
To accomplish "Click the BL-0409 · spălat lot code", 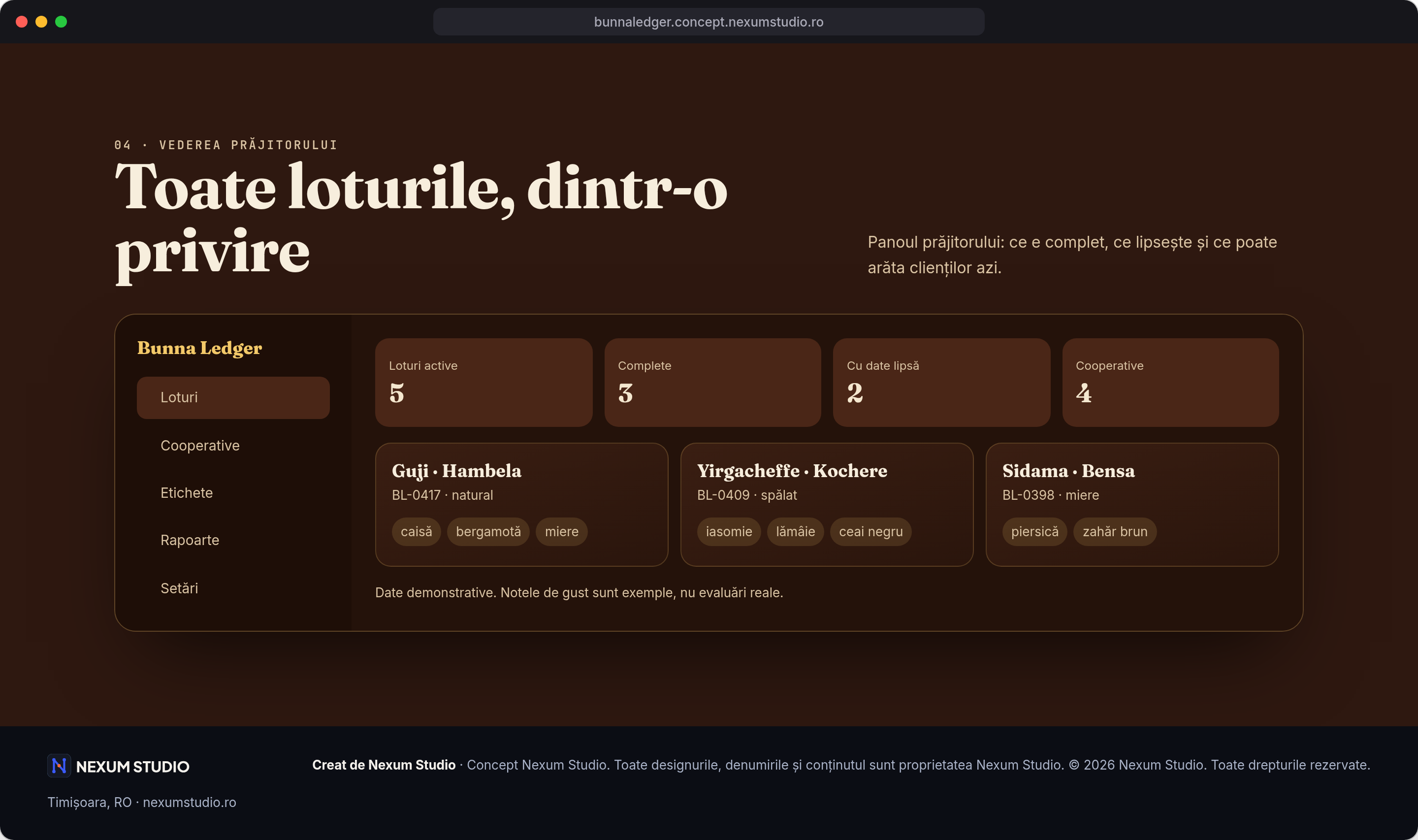I will point(747,495).
